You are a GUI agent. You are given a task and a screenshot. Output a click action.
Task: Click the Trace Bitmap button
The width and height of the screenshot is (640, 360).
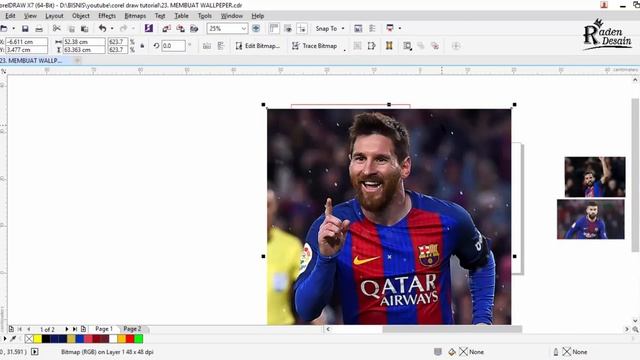pyautogui.click(x=315, y=46)
